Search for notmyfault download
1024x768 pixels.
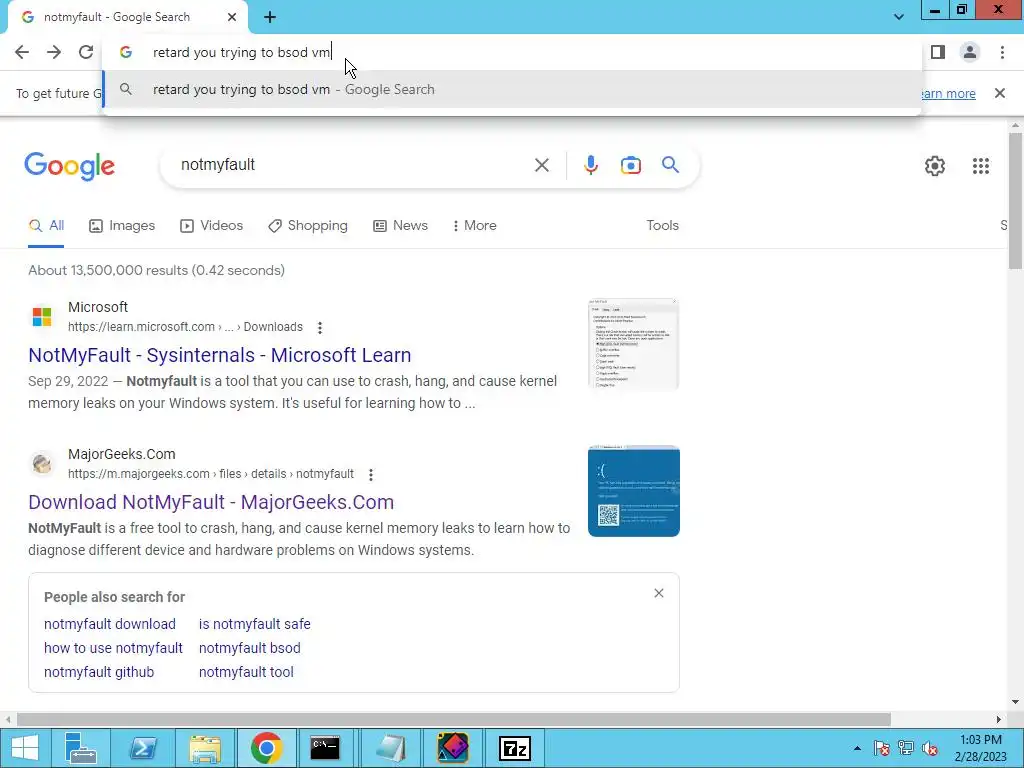(x=110, y=624)
